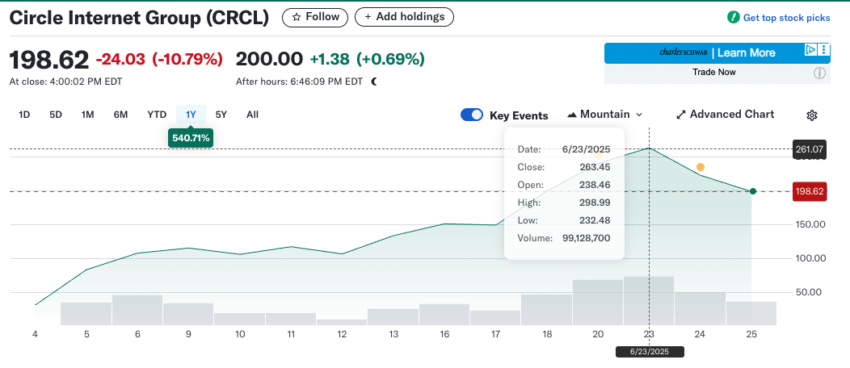850x368 pixels.
Task: Click the orange key event dot near 24
Action: (700, 167)
